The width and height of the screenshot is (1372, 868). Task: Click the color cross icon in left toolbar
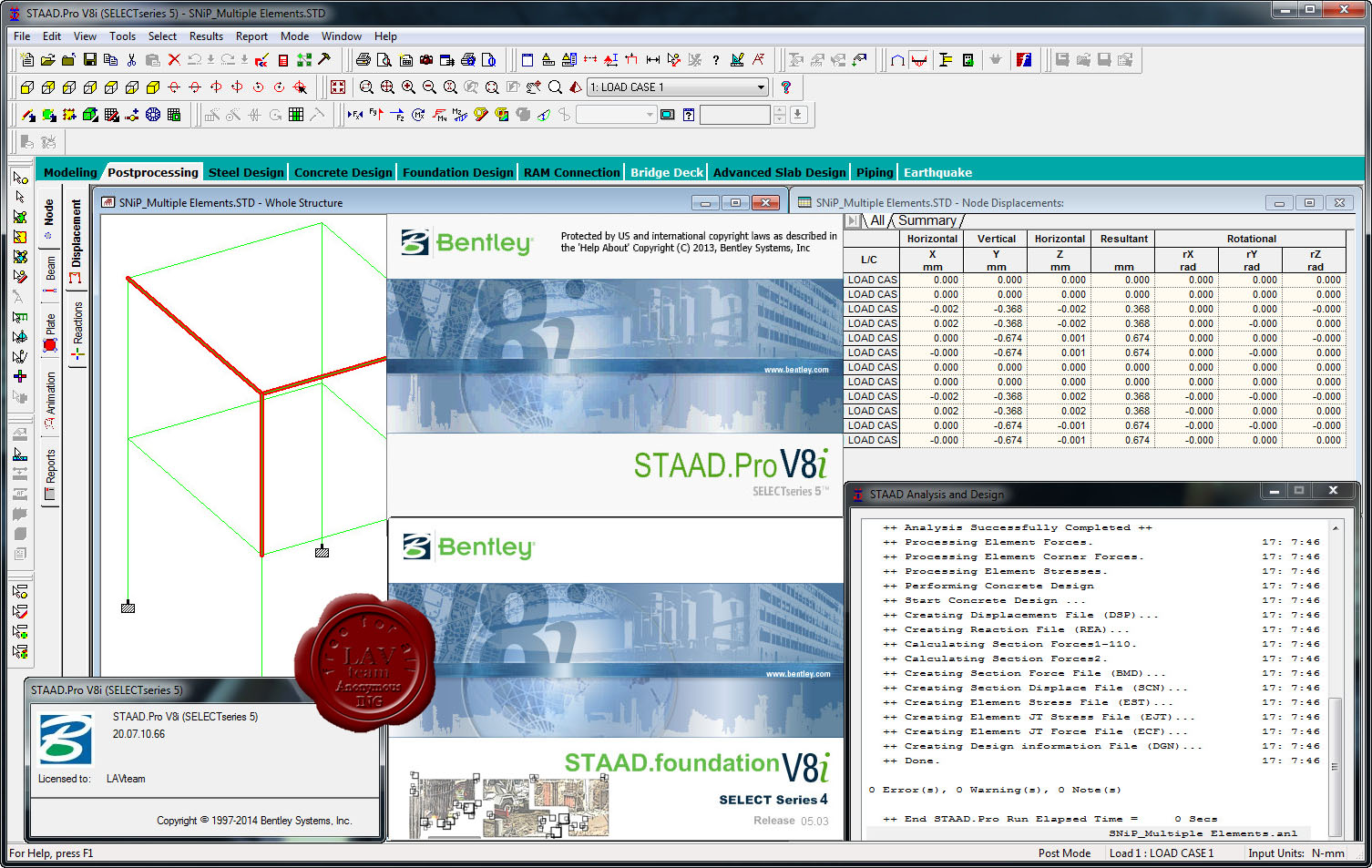[x=20, y=376]
